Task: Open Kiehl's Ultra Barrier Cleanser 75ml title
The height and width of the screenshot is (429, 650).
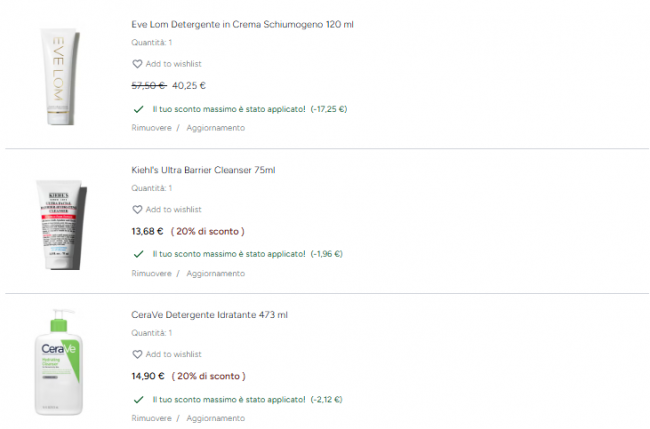Action: point(203,170)
